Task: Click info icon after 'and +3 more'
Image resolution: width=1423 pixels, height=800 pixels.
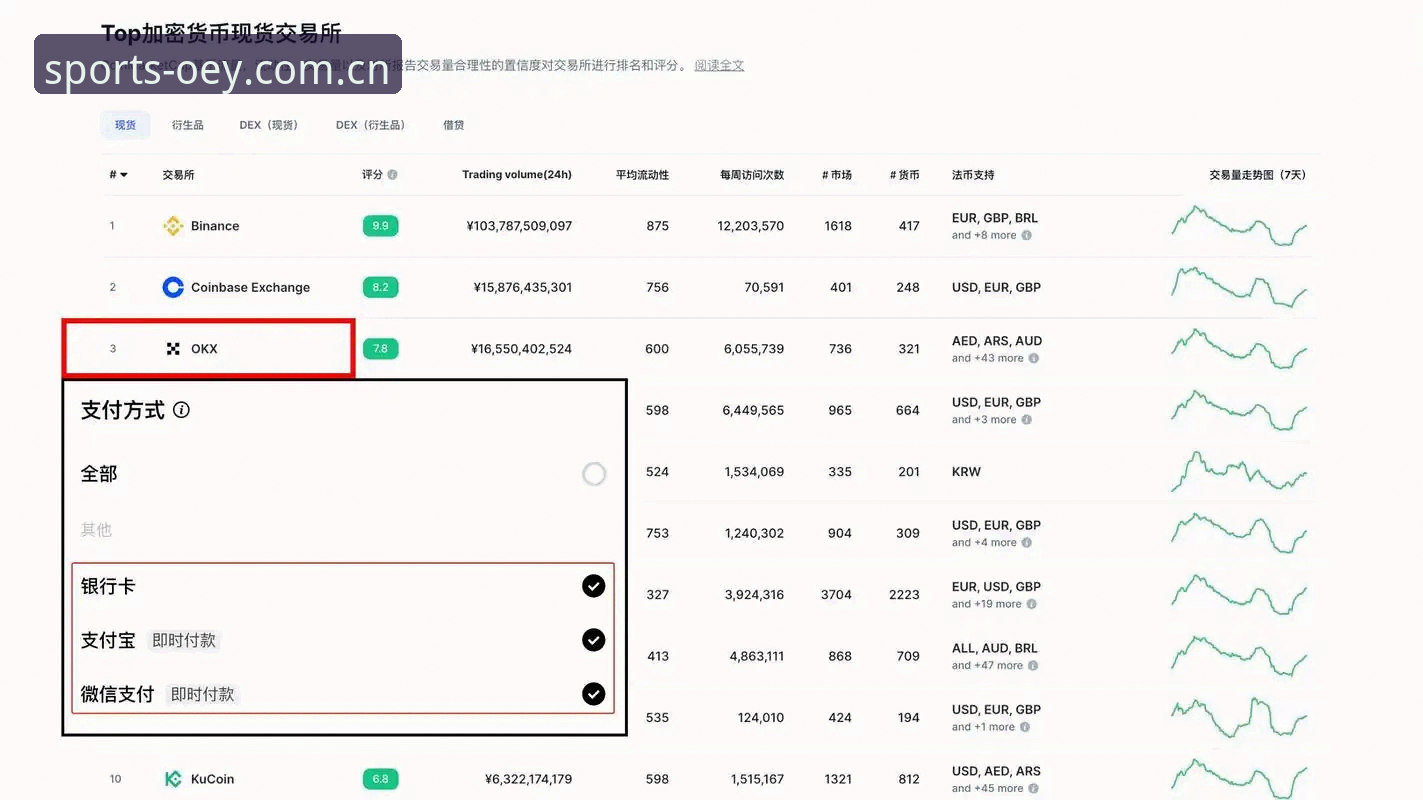Action: coord(1027,420)
